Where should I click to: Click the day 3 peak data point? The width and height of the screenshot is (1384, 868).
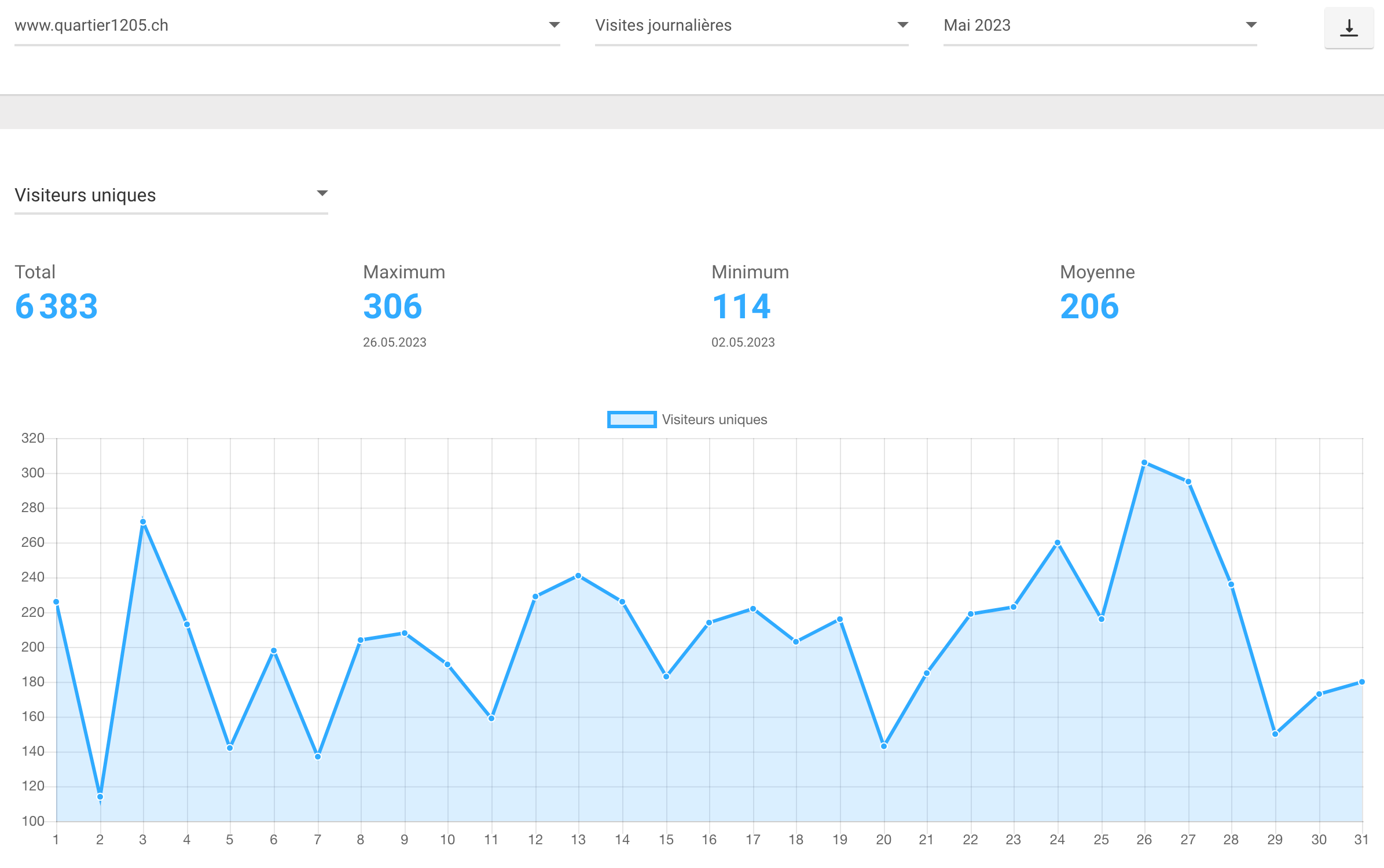click(x=143, y=522)
